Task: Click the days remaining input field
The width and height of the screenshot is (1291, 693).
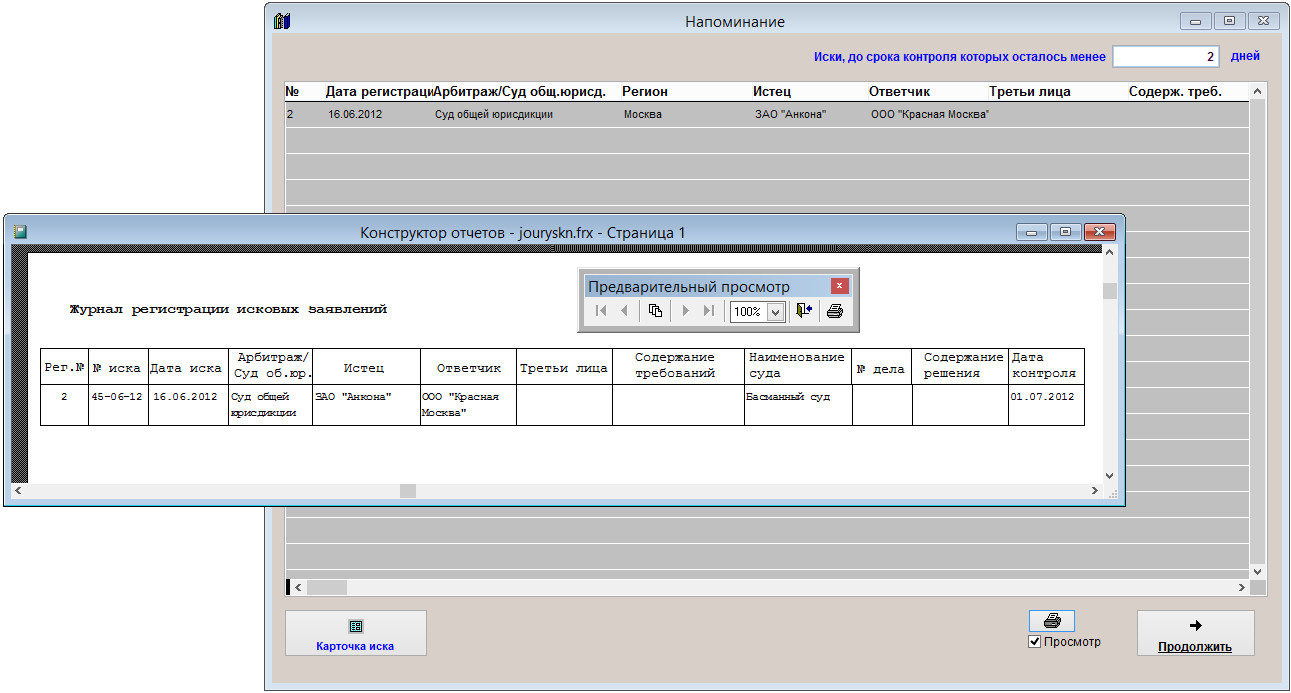Action: (1165, 57)
